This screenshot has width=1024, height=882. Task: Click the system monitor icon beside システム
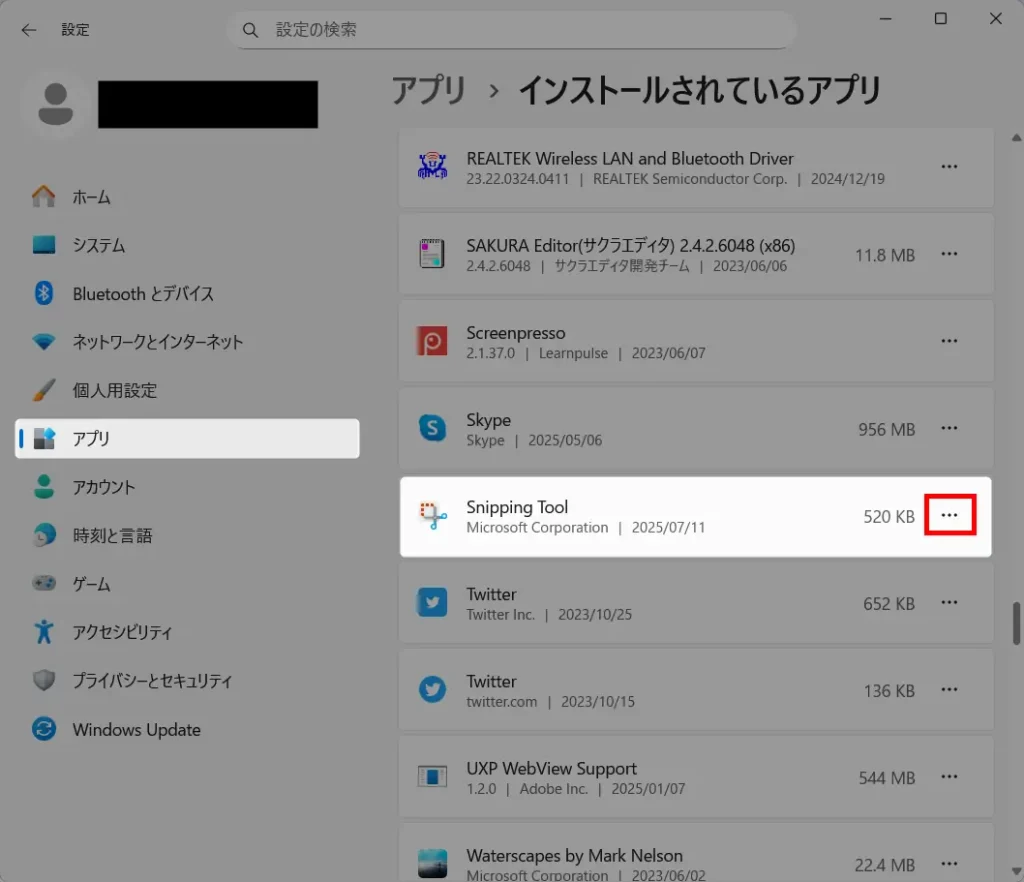tap(44, 245)
